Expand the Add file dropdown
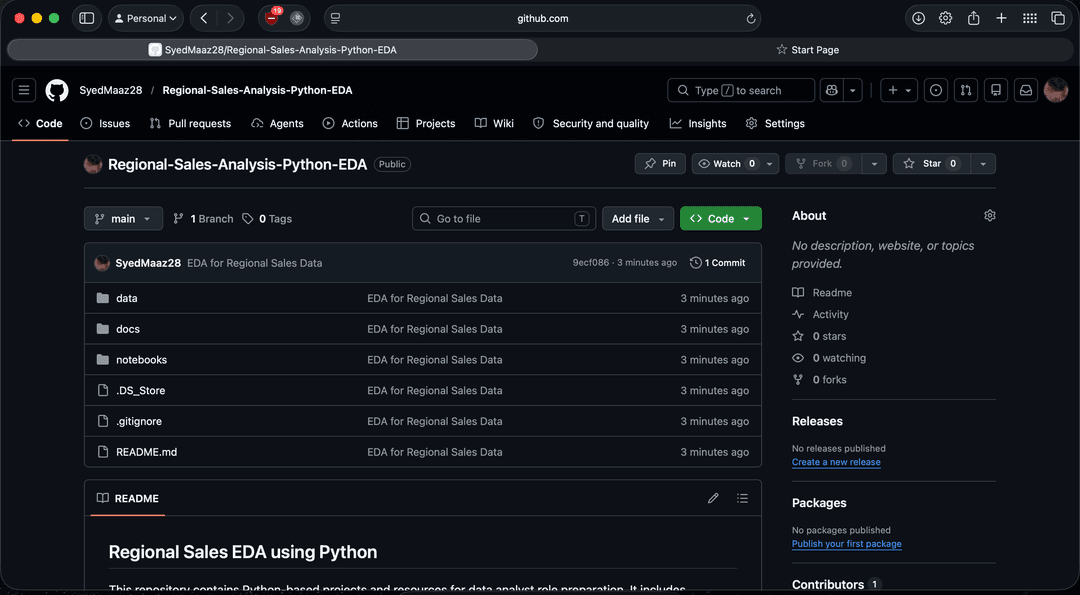The height and width of the screenshot is (595, 1080). 638,218
